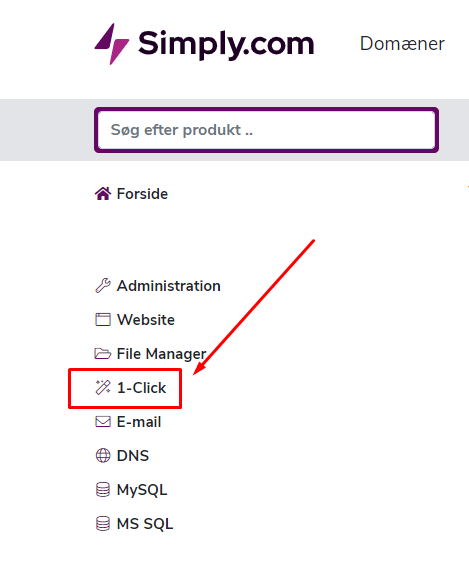Screen dimensions: 469x564
Task: Click the MySQL database icon
Action: pos(103,490)
